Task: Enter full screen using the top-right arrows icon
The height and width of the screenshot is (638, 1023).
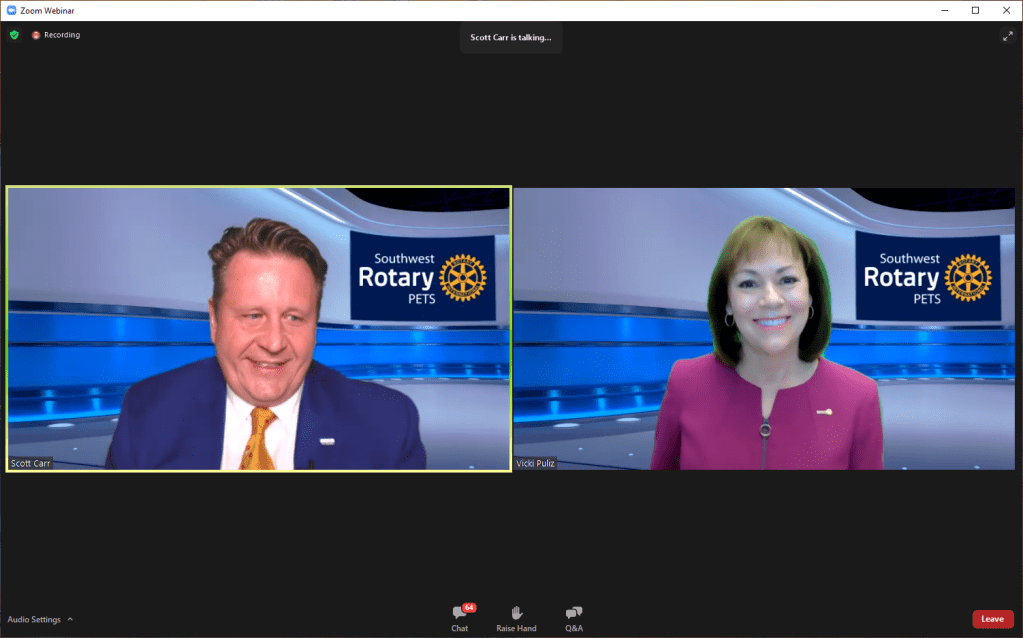Action: pyautogui.click(x=1007, y=36)
